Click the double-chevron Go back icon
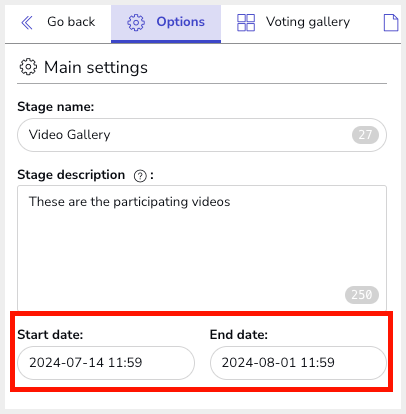This screenshot has width=406, height=414. (x=27, y=23)
